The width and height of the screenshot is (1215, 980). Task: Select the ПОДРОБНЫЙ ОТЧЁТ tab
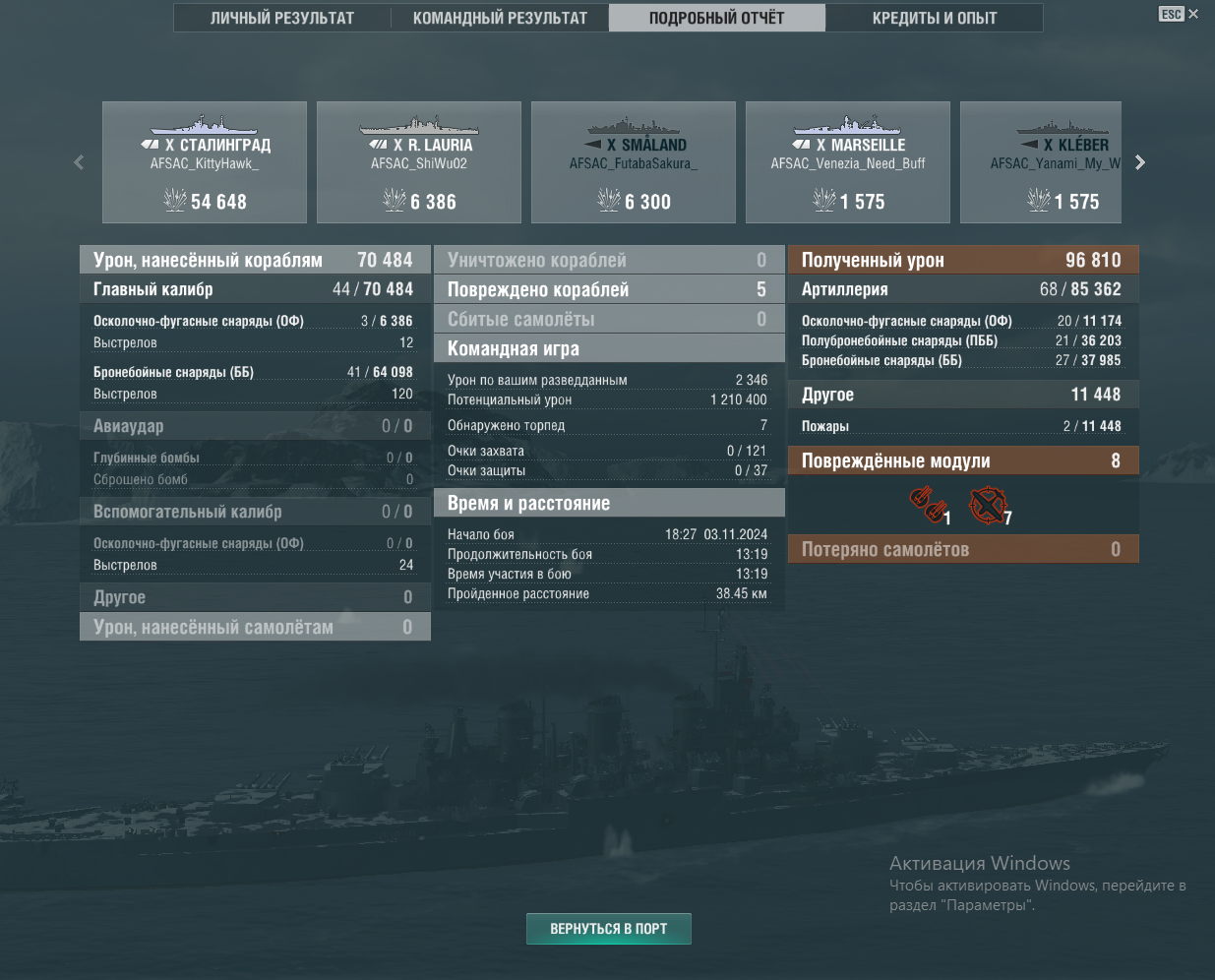point(717,18)
